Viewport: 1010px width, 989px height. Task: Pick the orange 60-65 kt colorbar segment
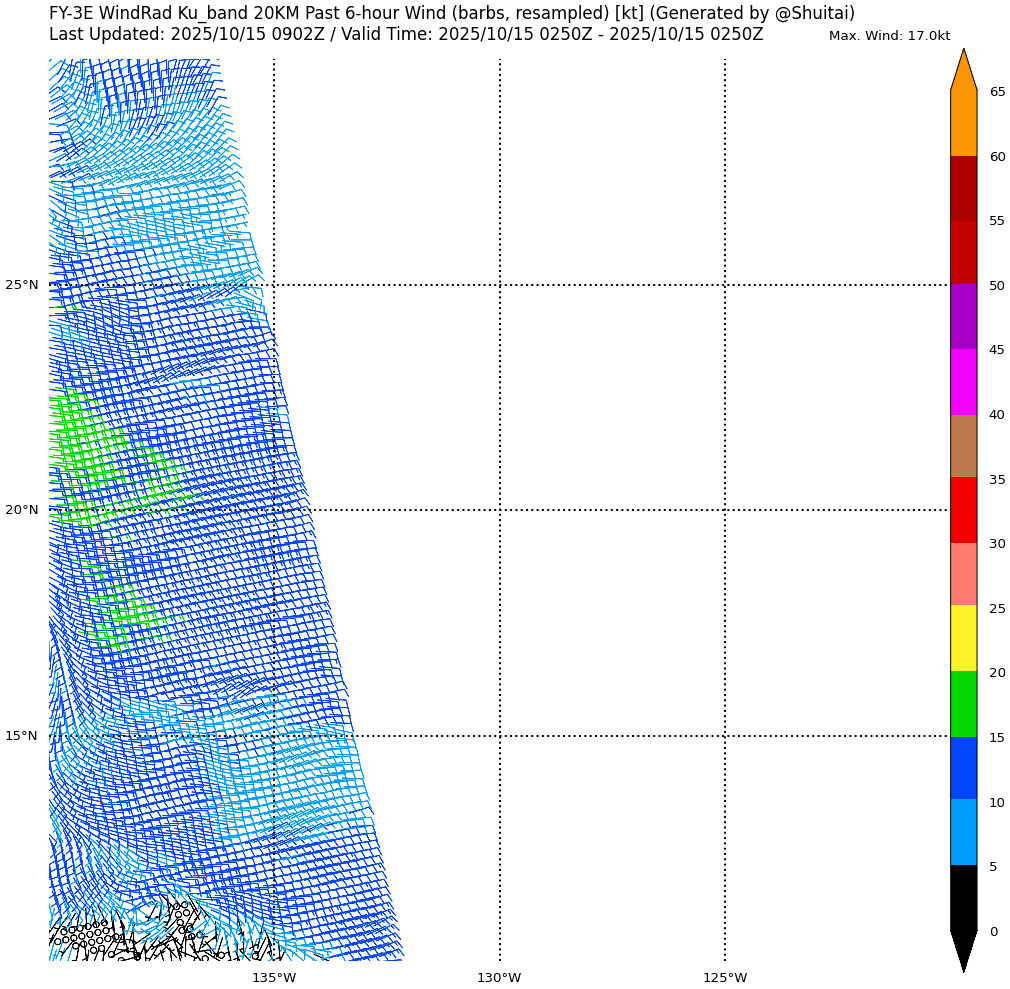963,123
